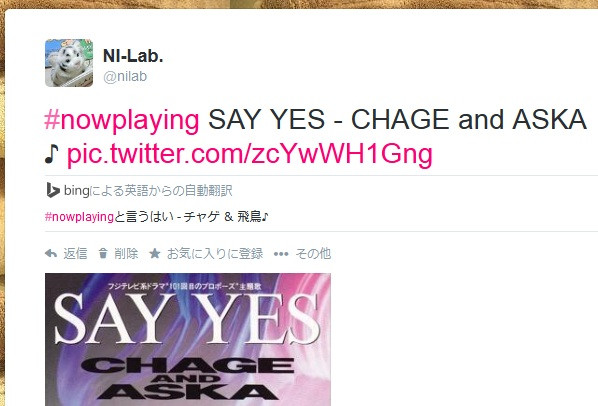Image resolution: width=598 pixels, height=406 pixels.
Task: Open pic.twitter.com/zcYwWH1Gng link
Action: click(250, 154)
